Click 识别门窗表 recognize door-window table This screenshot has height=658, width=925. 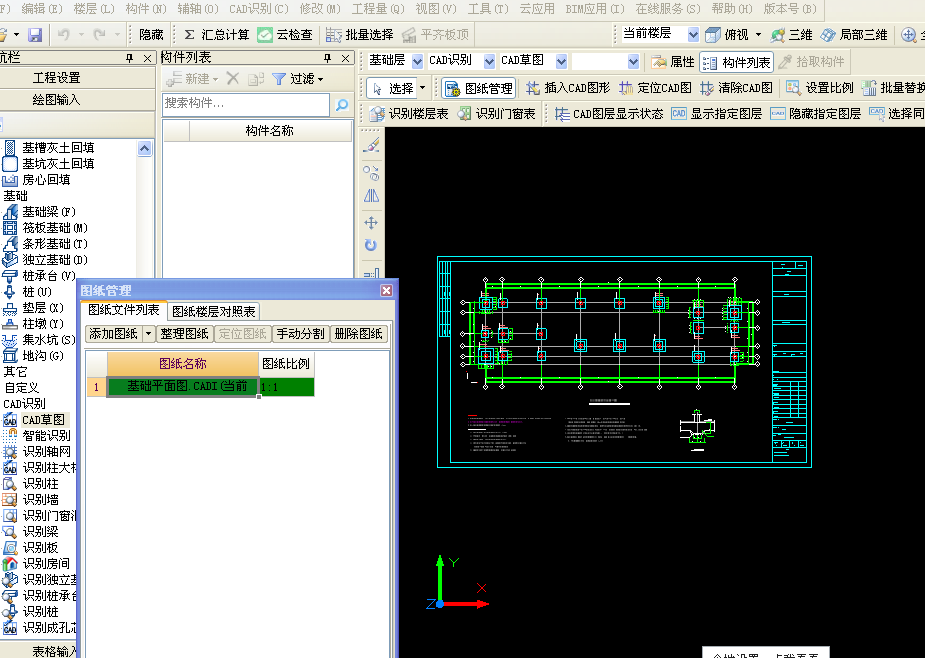coord(497,114)
